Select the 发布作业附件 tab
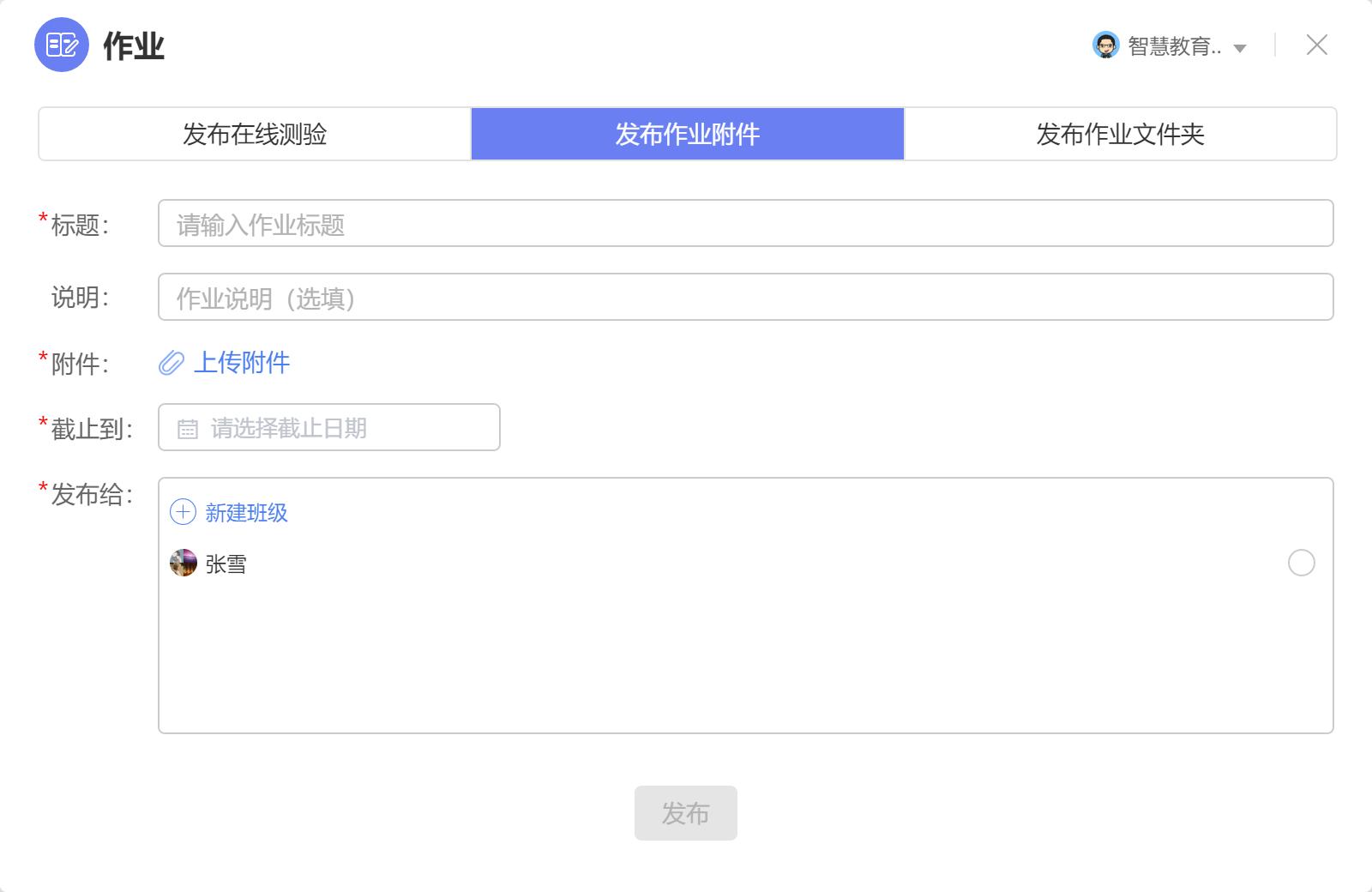 [x=686, y=134]
